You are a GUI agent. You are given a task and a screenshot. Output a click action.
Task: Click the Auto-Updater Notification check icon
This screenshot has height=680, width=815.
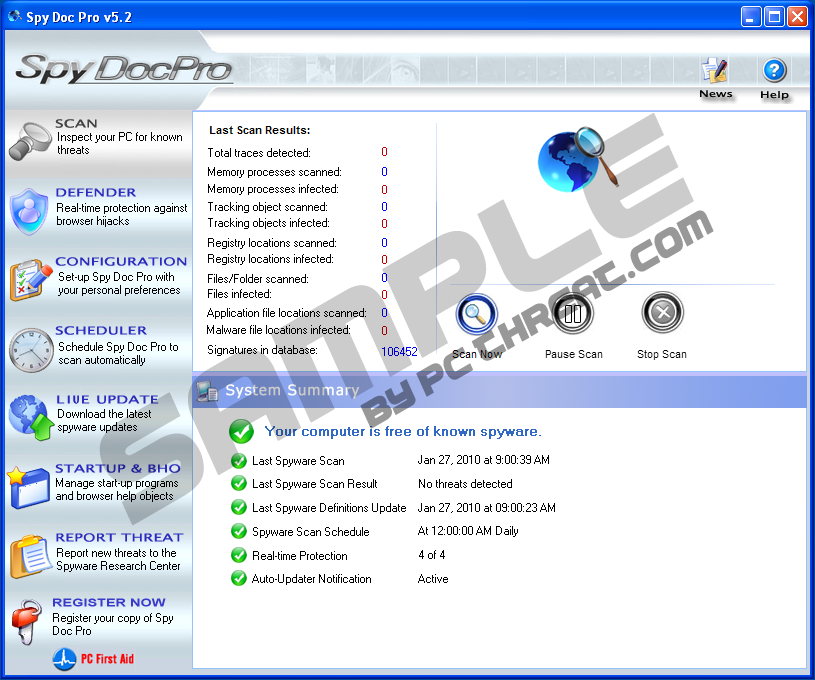tap(239, 578)
